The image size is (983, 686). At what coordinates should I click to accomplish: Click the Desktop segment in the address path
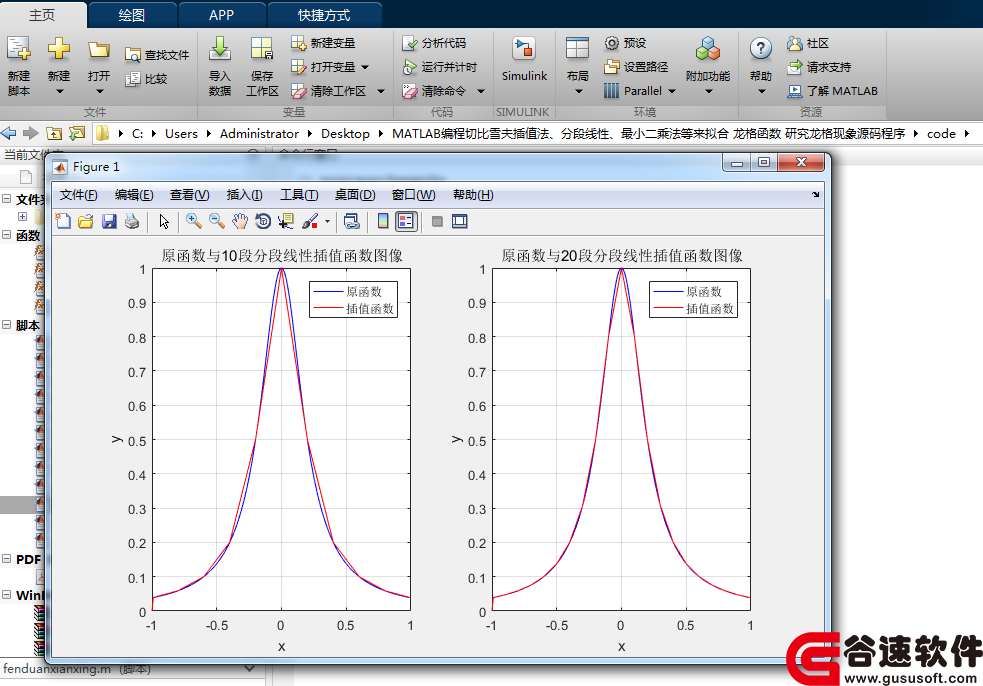pos(345,134)
